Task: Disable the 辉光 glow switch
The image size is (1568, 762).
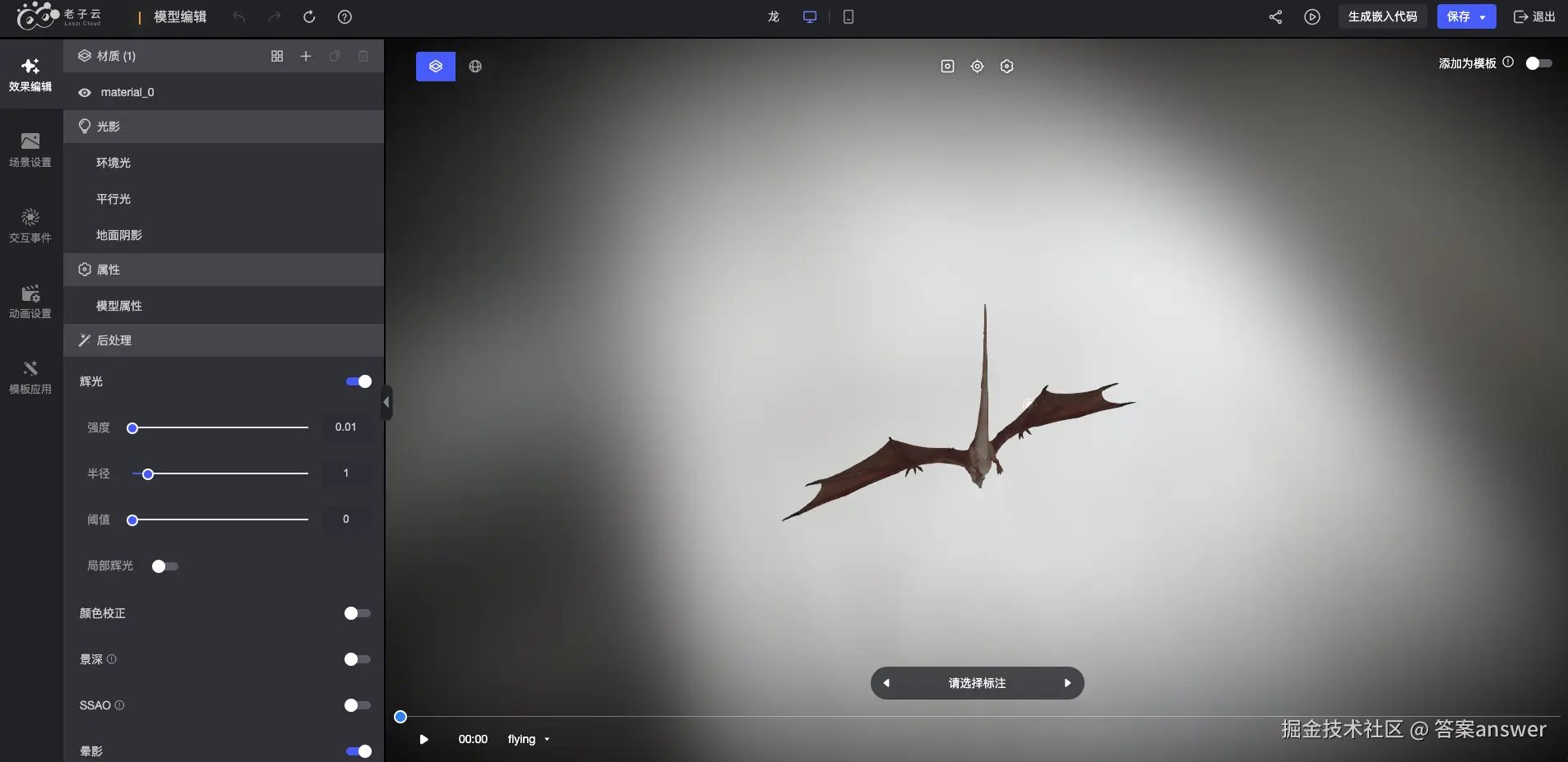Action: [x=358, y=381]
